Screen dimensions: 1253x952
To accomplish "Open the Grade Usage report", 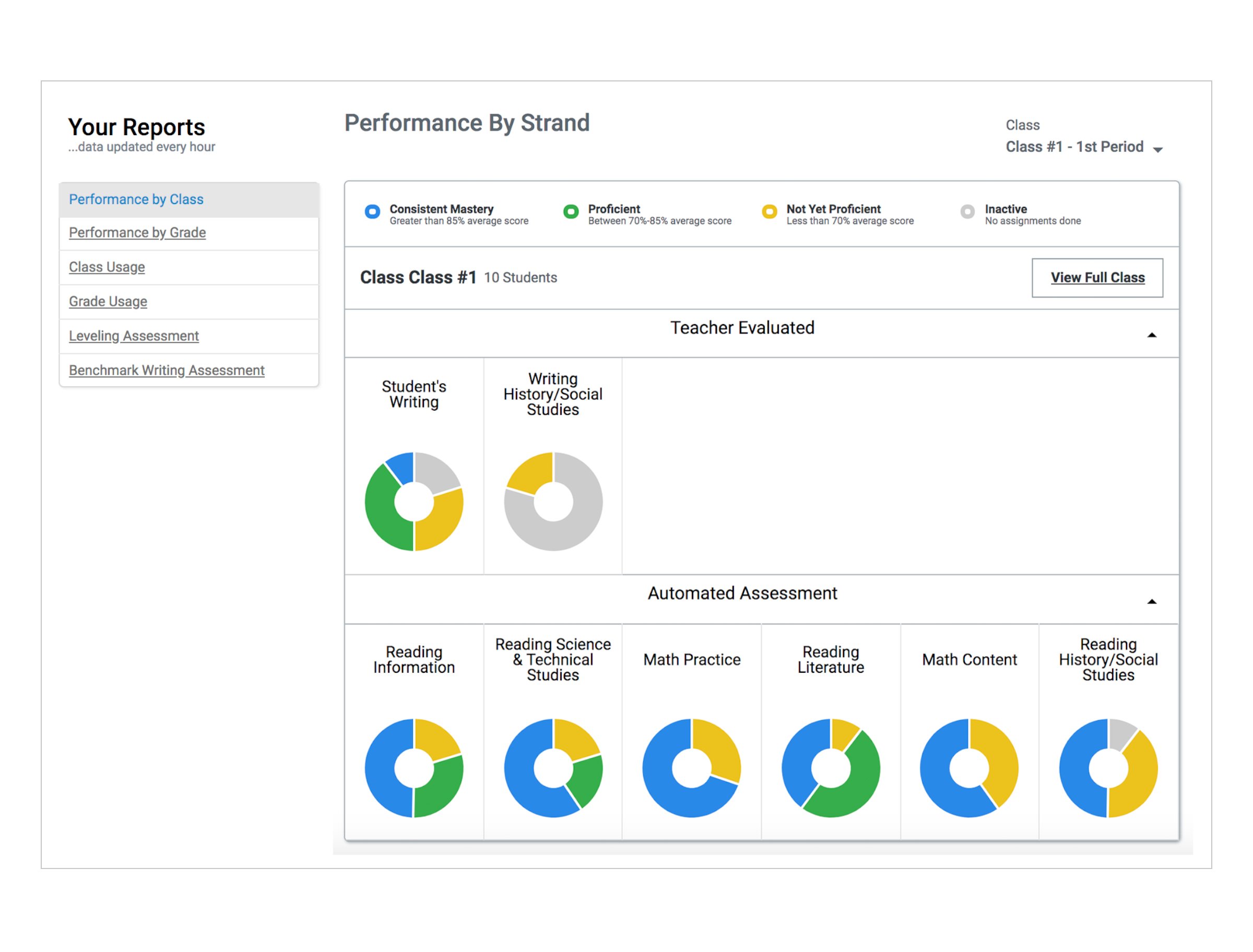I will point(108,302).
